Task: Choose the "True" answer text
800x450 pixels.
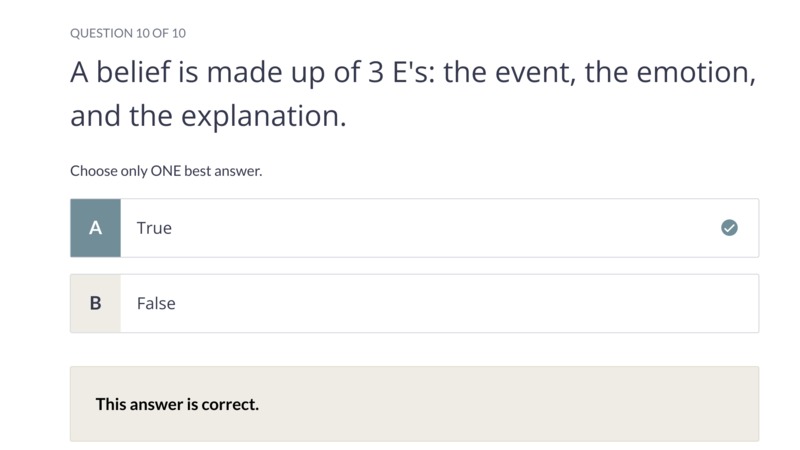Action: click(154, 228)
